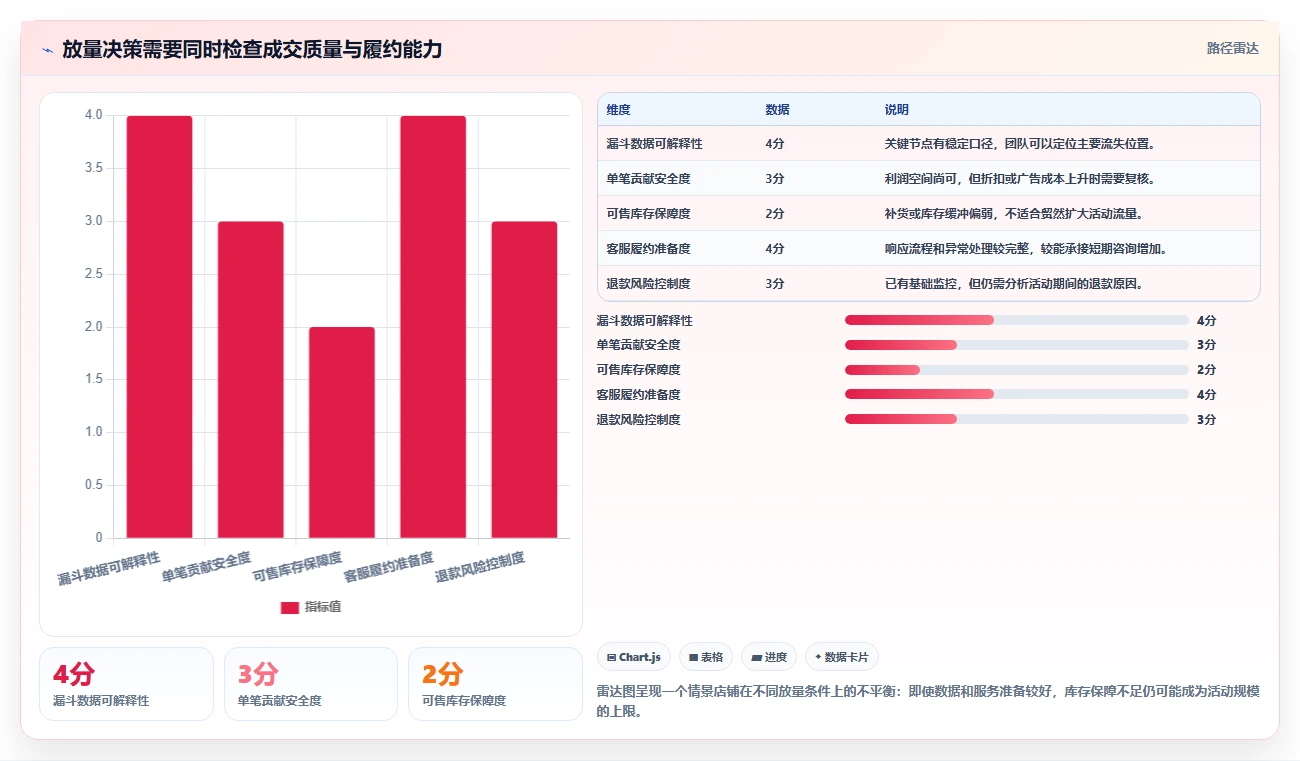Toggle the 指标值 legend swatch
1300x761 pixels.
pyautogui.click(x=289, y=607)
